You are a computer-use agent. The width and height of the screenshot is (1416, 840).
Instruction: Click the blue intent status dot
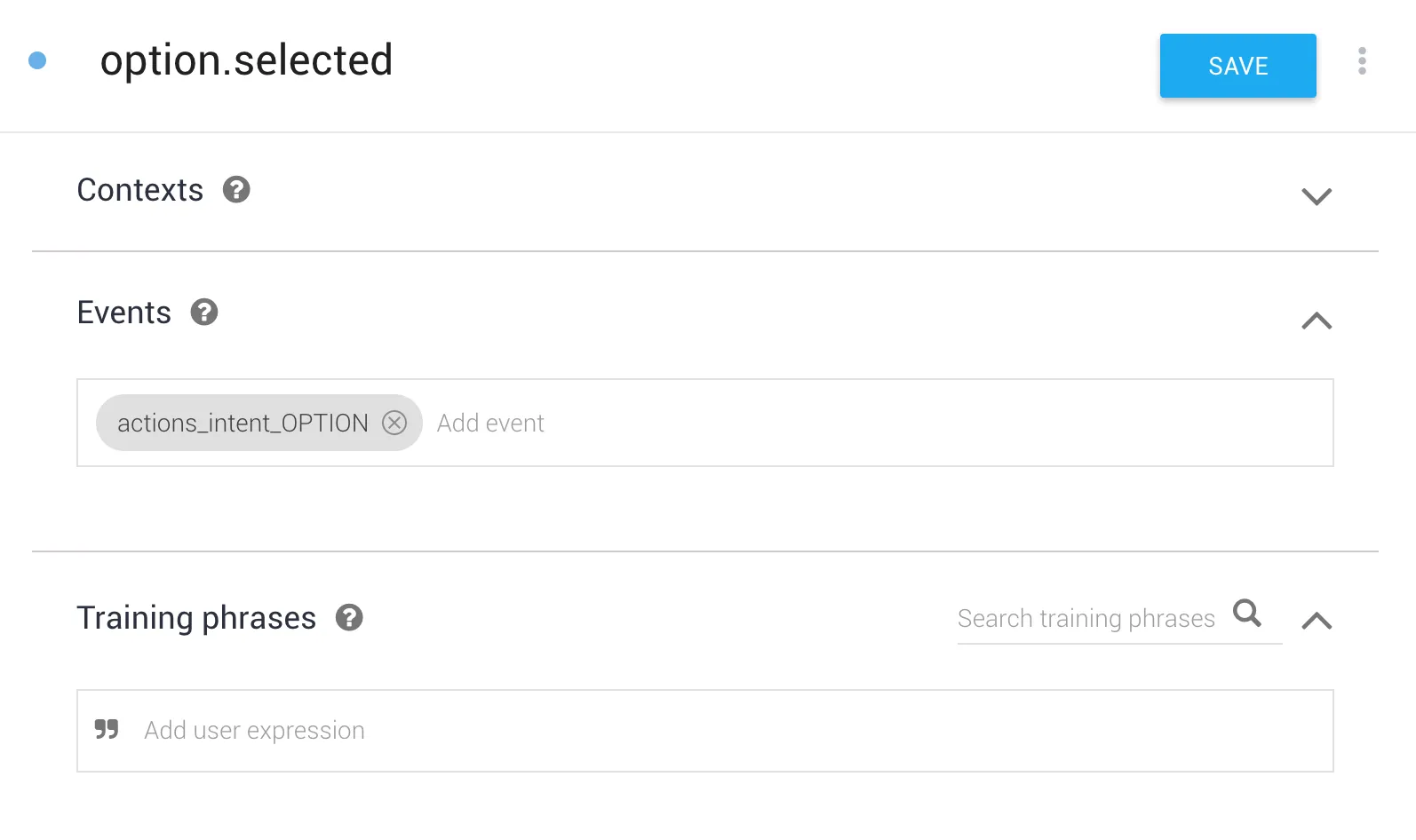(x=37, y=60)
